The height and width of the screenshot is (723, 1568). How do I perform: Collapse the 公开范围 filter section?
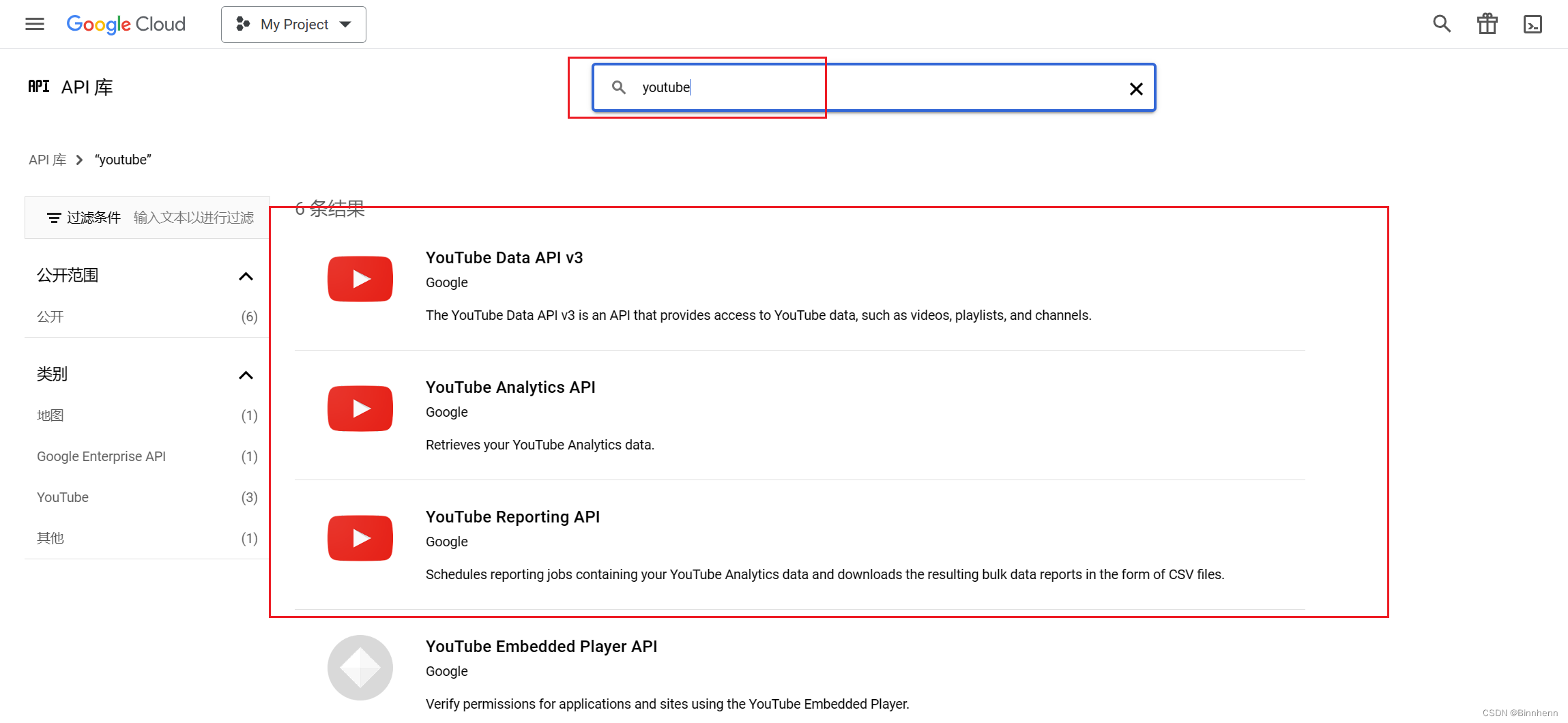click(x=246, y=276)
